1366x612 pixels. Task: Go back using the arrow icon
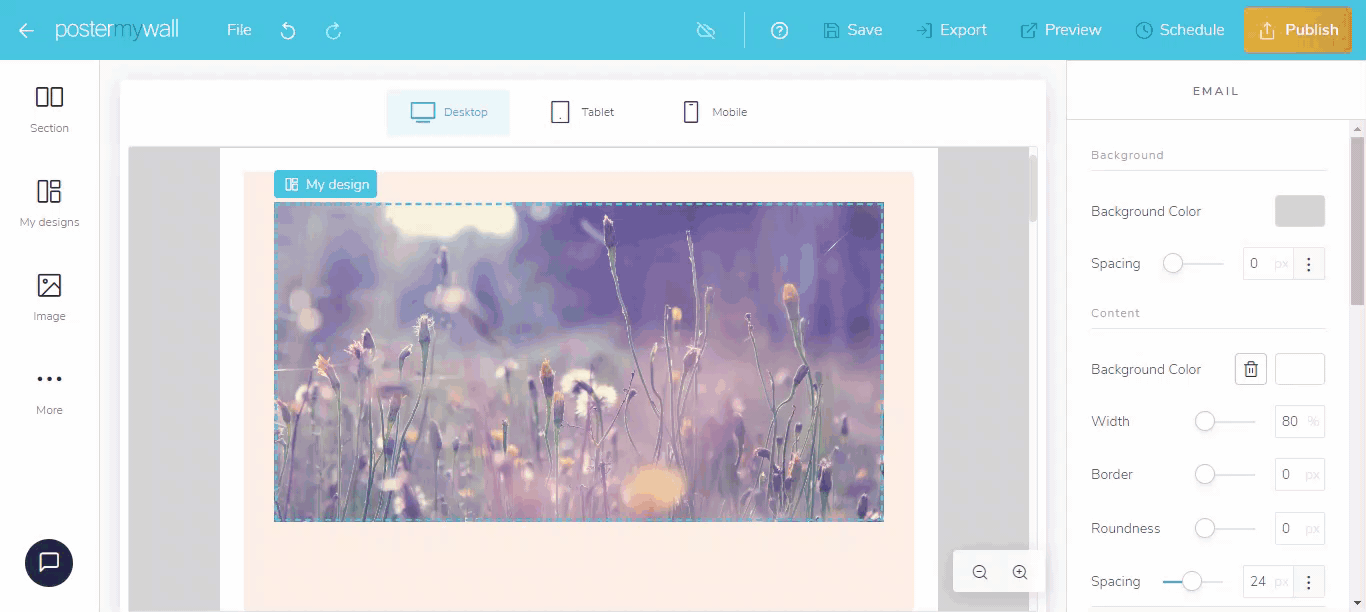[26, 30]
